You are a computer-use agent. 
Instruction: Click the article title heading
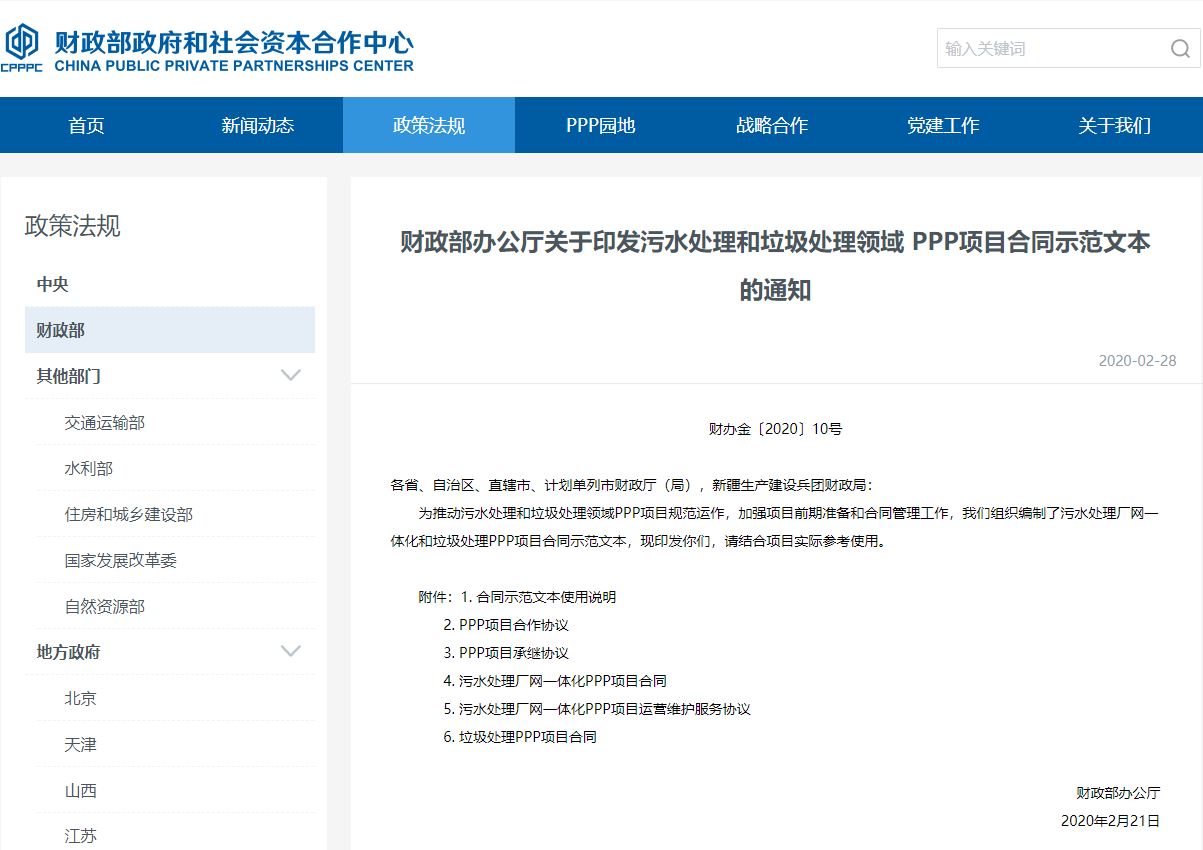pos(775,266)
